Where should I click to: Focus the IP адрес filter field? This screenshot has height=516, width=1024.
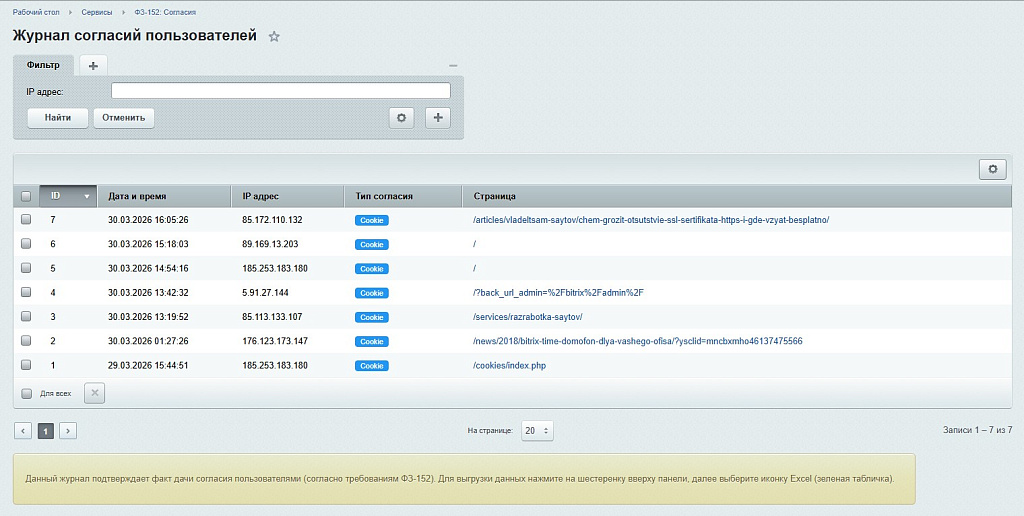pyautogui.click(x=281, y=91)
